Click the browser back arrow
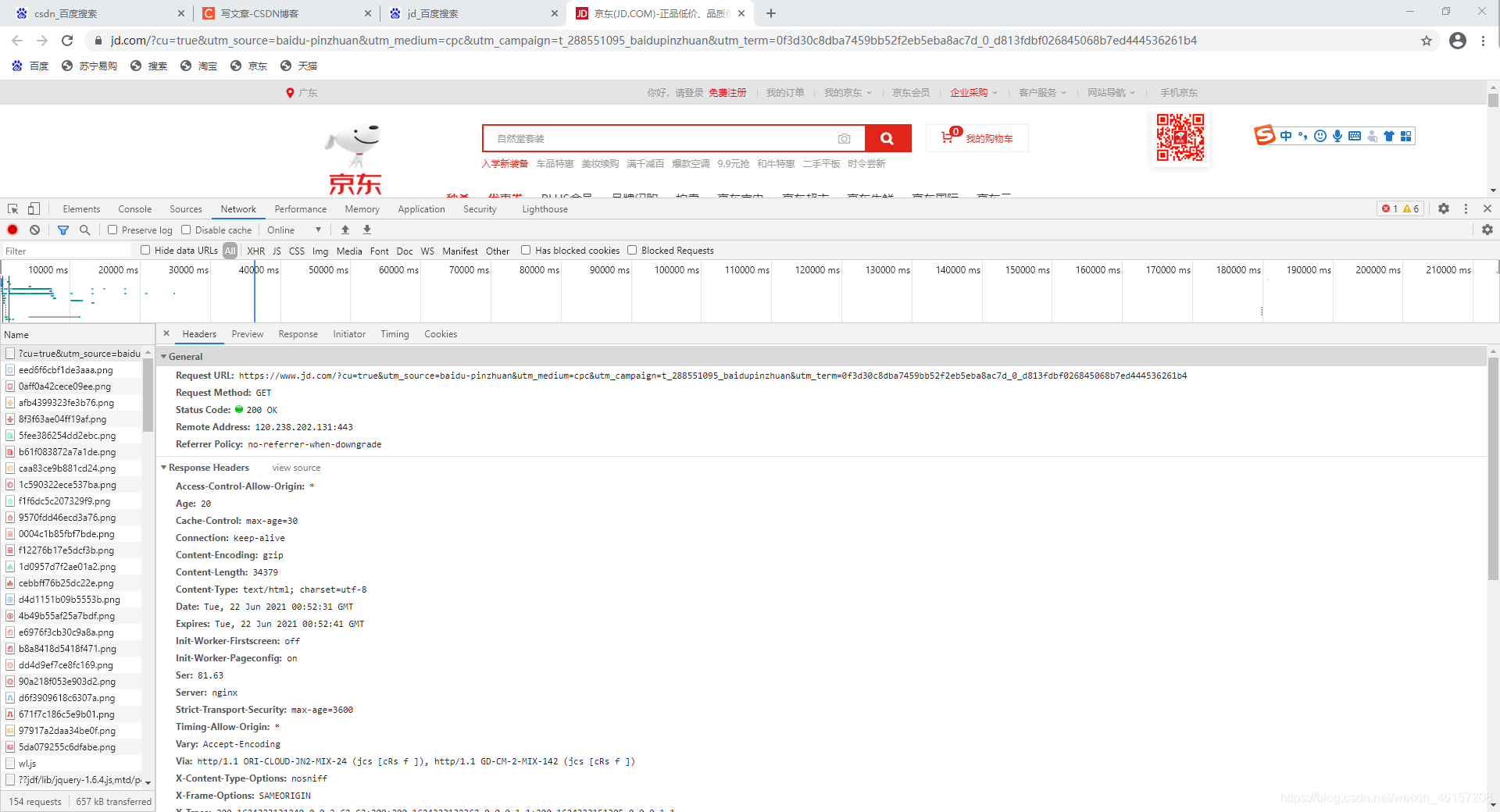The width and height of the screenshot is (1500, 812). 17,41
